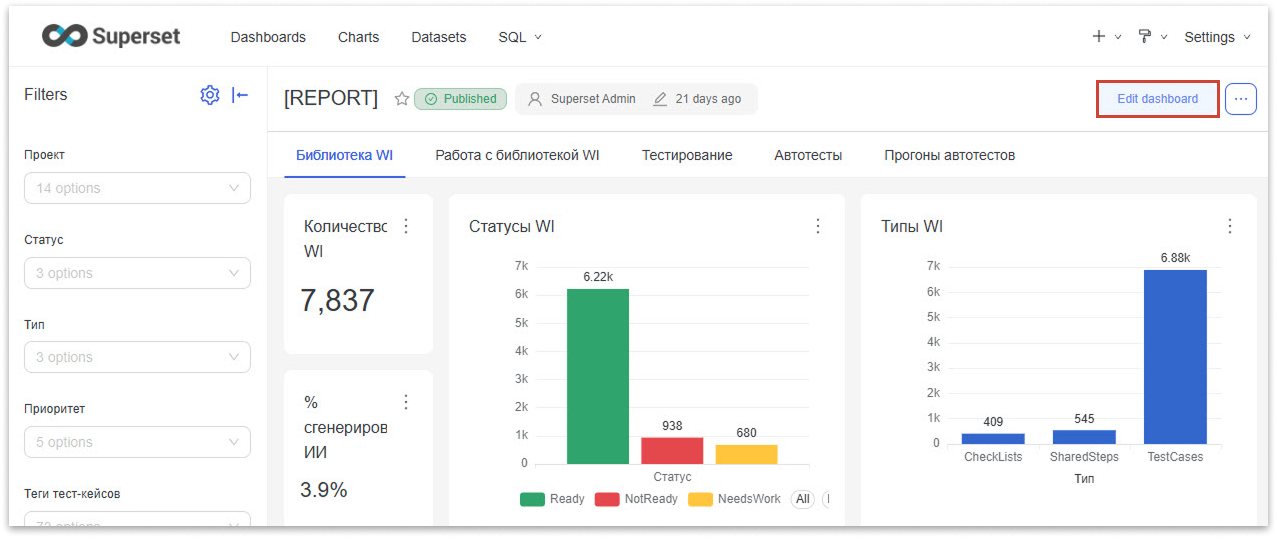
Task: Switch to the Автотесты tab
Action: click(x=808, y=155)
